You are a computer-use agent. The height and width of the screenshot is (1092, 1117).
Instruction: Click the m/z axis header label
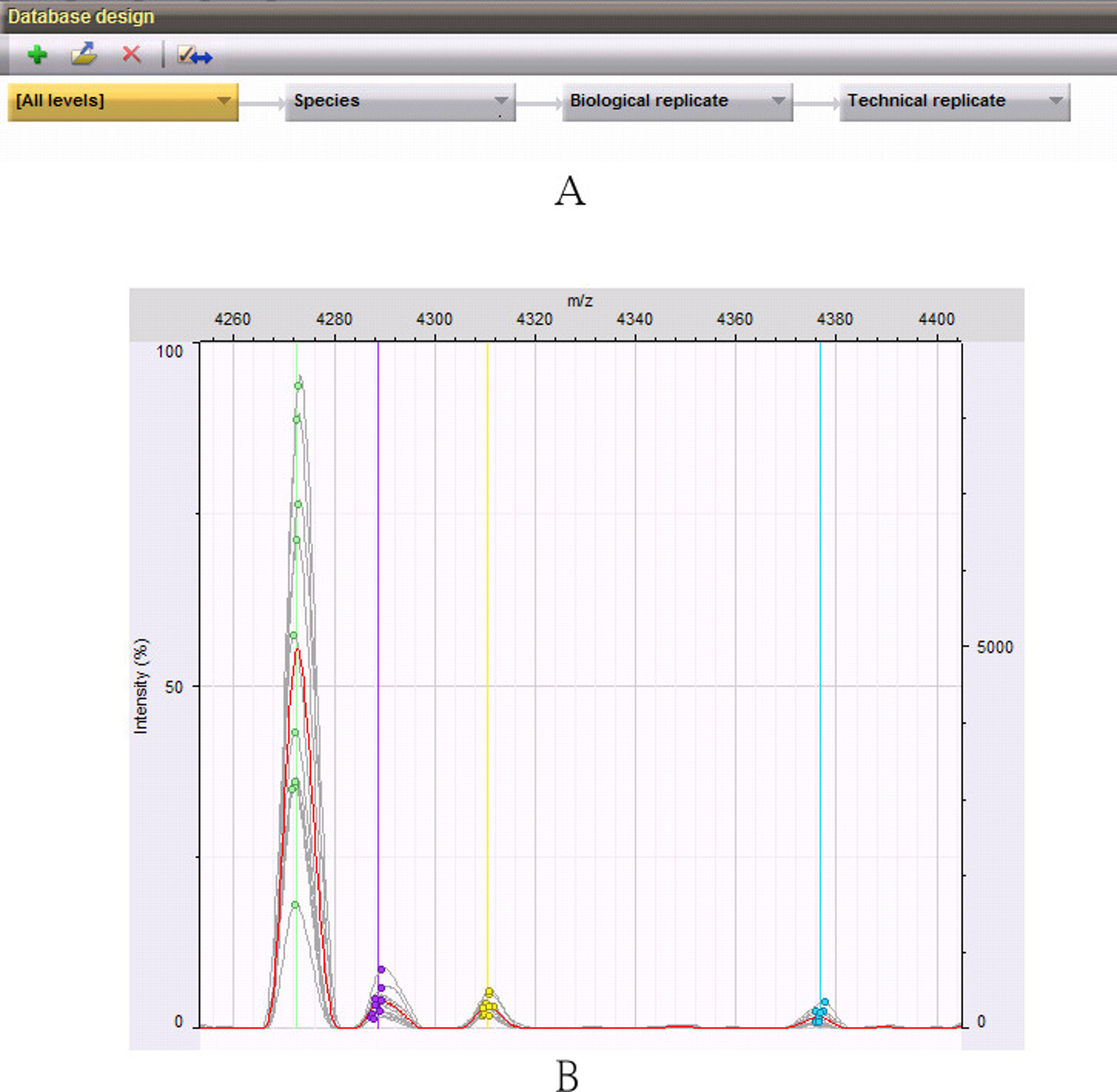point(579,301)
